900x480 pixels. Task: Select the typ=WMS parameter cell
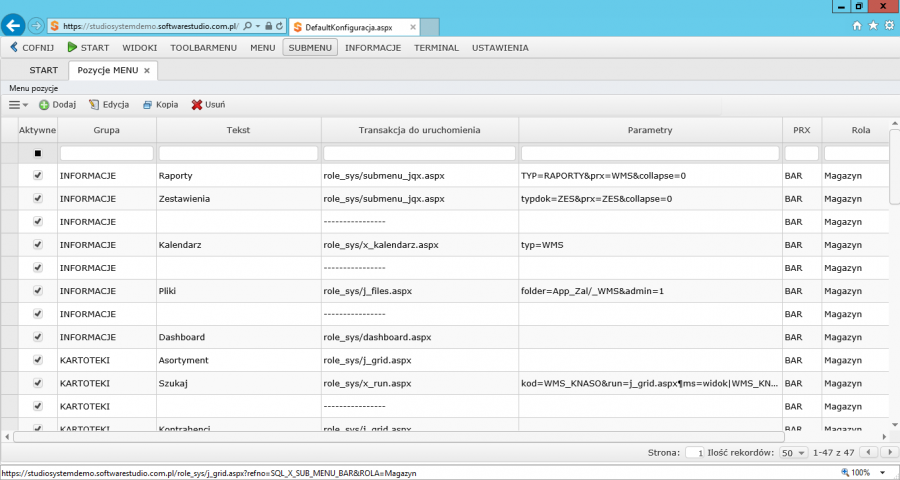click(650, 245)
